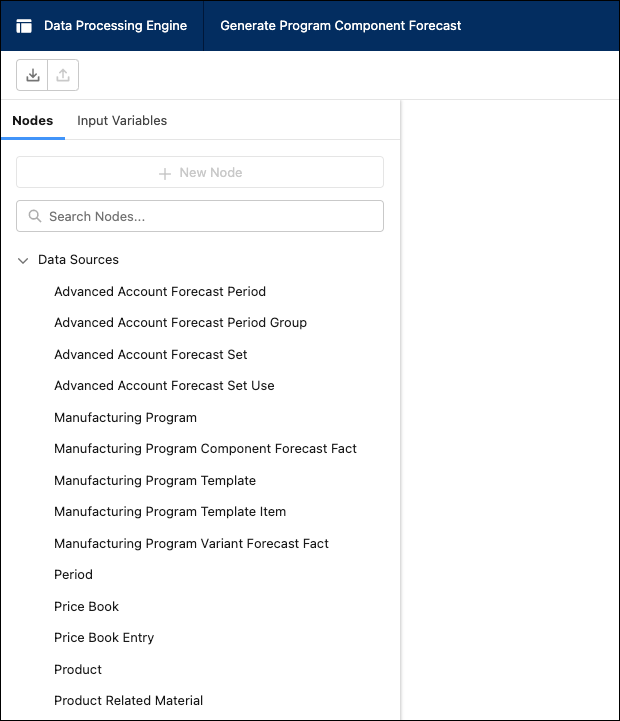Select the Data Sources heading
The height and width of the screenshot is (721, 620).
tap(78, 260)
